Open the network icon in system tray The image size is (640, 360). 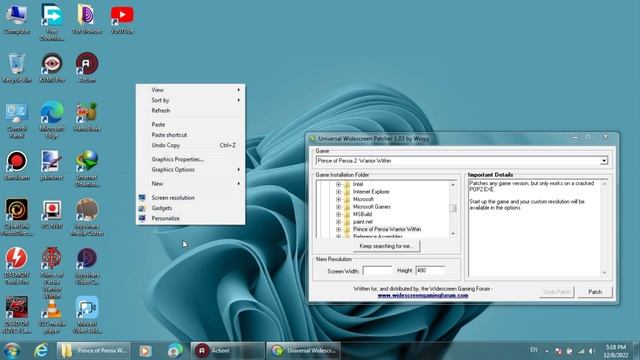point(581,351)
